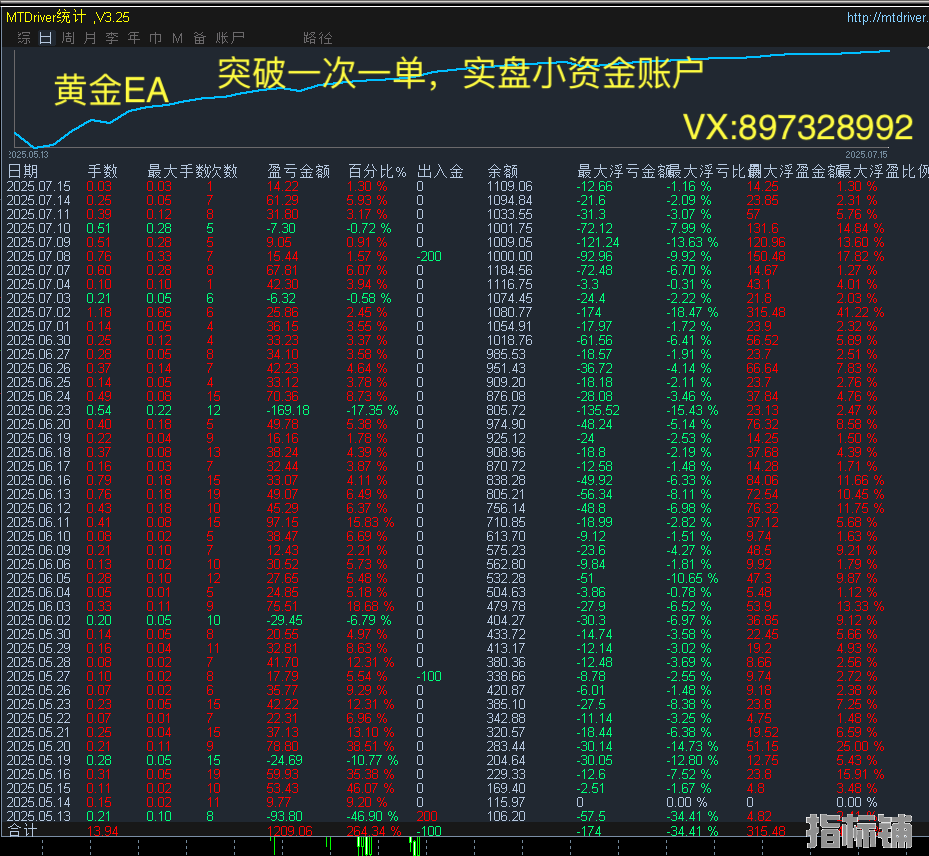Switch to the M tab

click(177, 38)
